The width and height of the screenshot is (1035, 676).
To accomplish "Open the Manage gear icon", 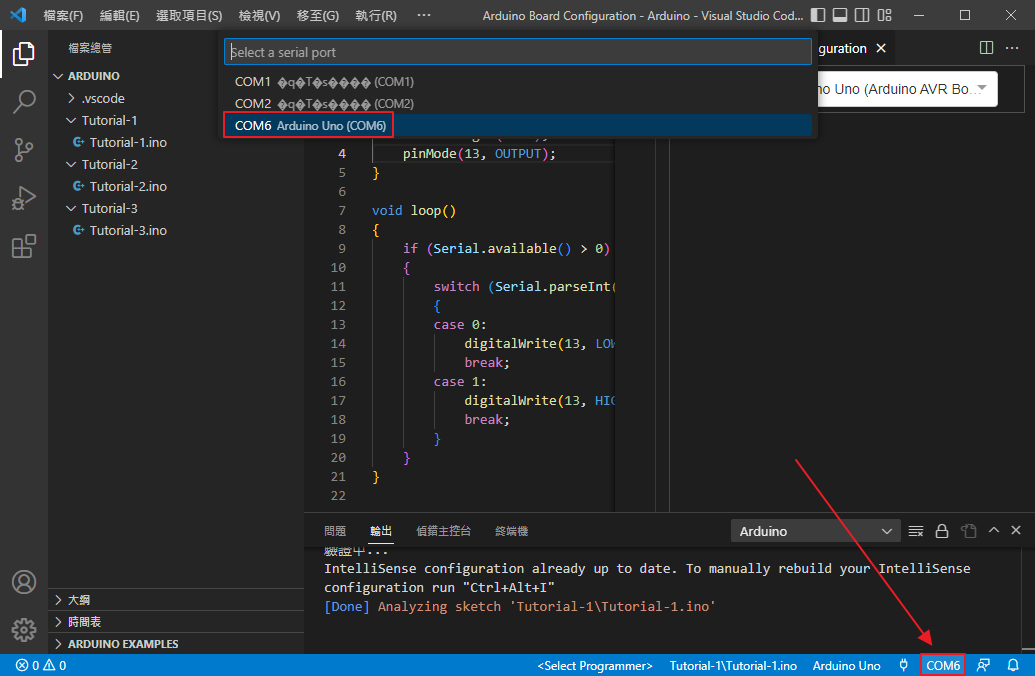I will (24, 630).
